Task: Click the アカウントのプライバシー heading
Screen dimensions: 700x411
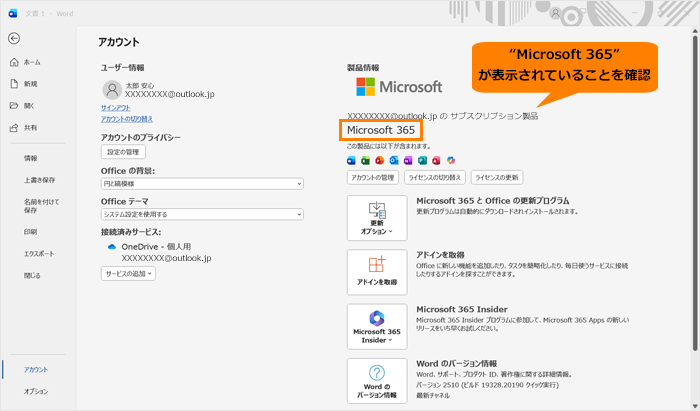Action: coord(141,137)
